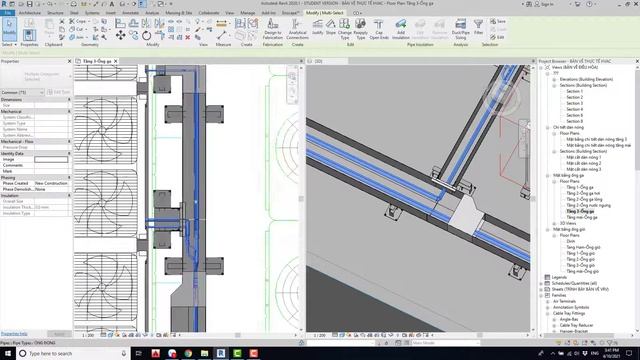Image resolution: width=640 pixels, height=360 pixels.
Task: Select Section 1 in Project Browser
Action: [x=574, y=91]
